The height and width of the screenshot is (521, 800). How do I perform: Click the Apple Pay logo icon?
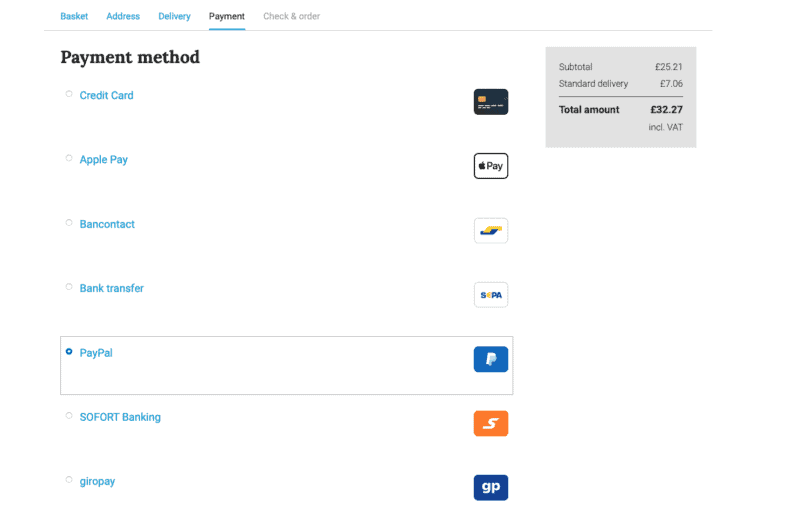491,166
